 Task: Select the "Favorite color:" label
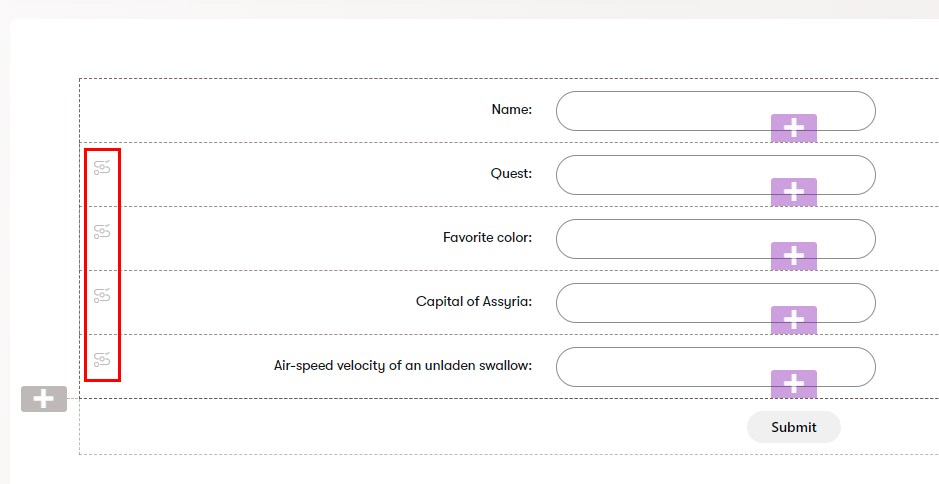487,237
